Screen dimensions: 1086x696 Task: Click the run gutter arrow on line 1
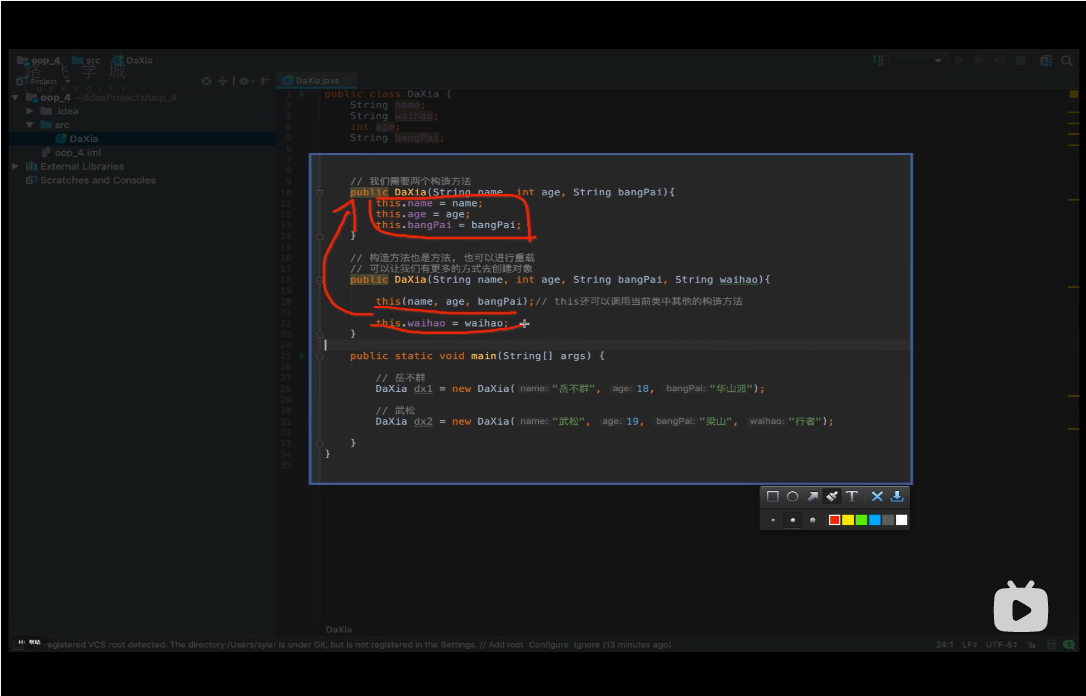[302, 94]
